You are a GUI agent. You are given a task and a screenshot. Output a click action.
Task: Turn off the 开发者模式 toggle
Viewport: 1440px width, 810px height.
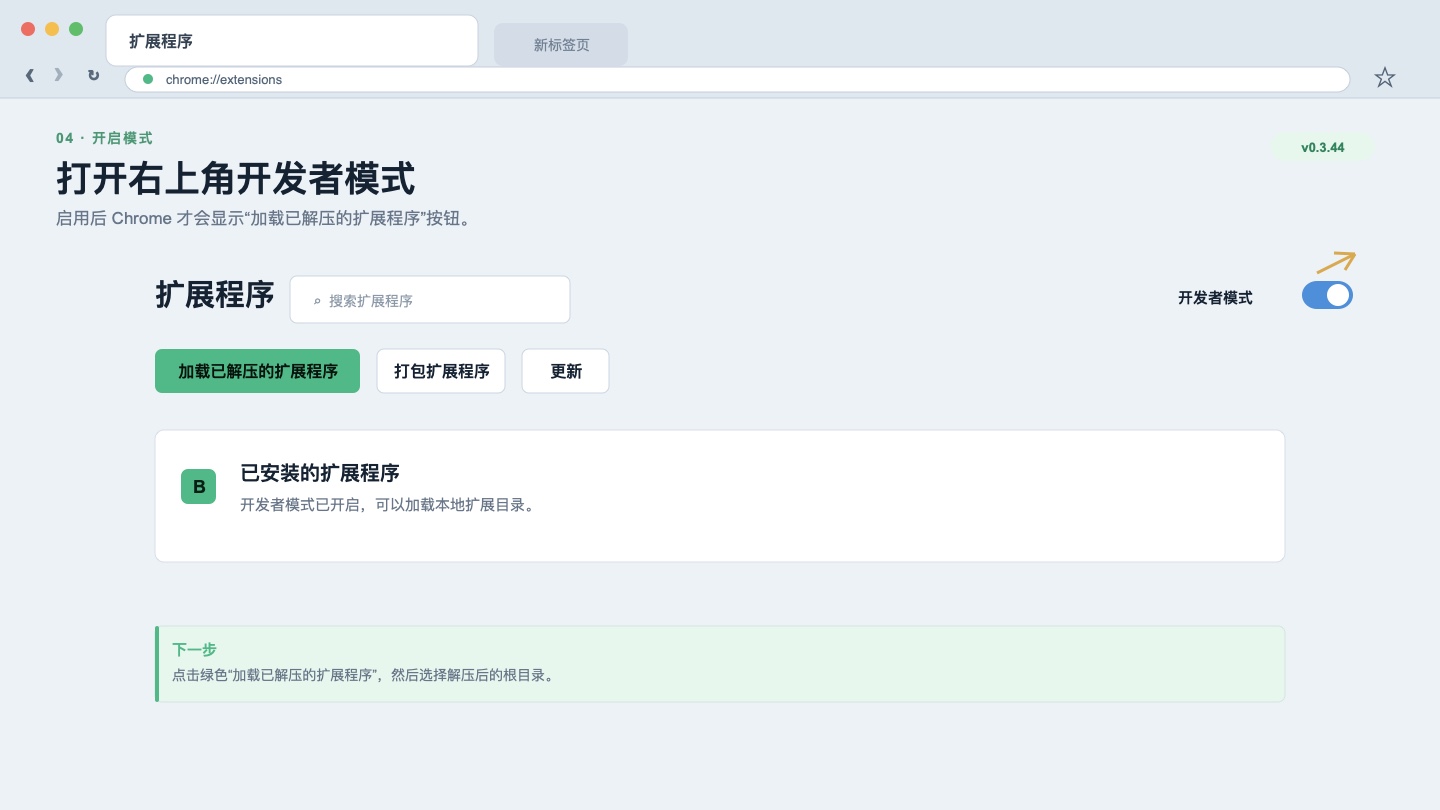tap(1327, 295)
